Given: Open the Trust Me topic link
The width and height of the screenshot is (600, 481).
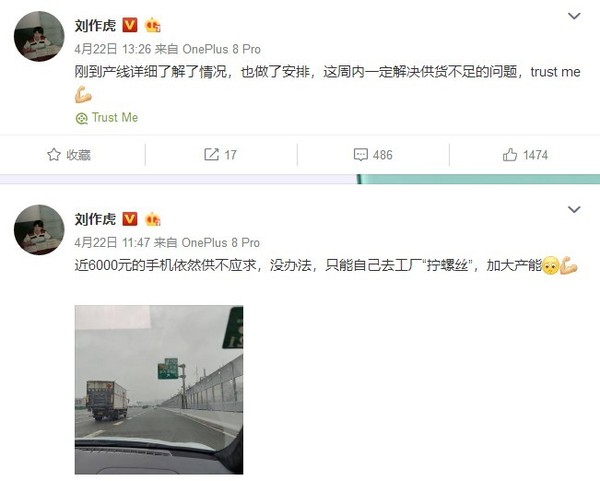Looking at the screenshot, I should [115, 117].
